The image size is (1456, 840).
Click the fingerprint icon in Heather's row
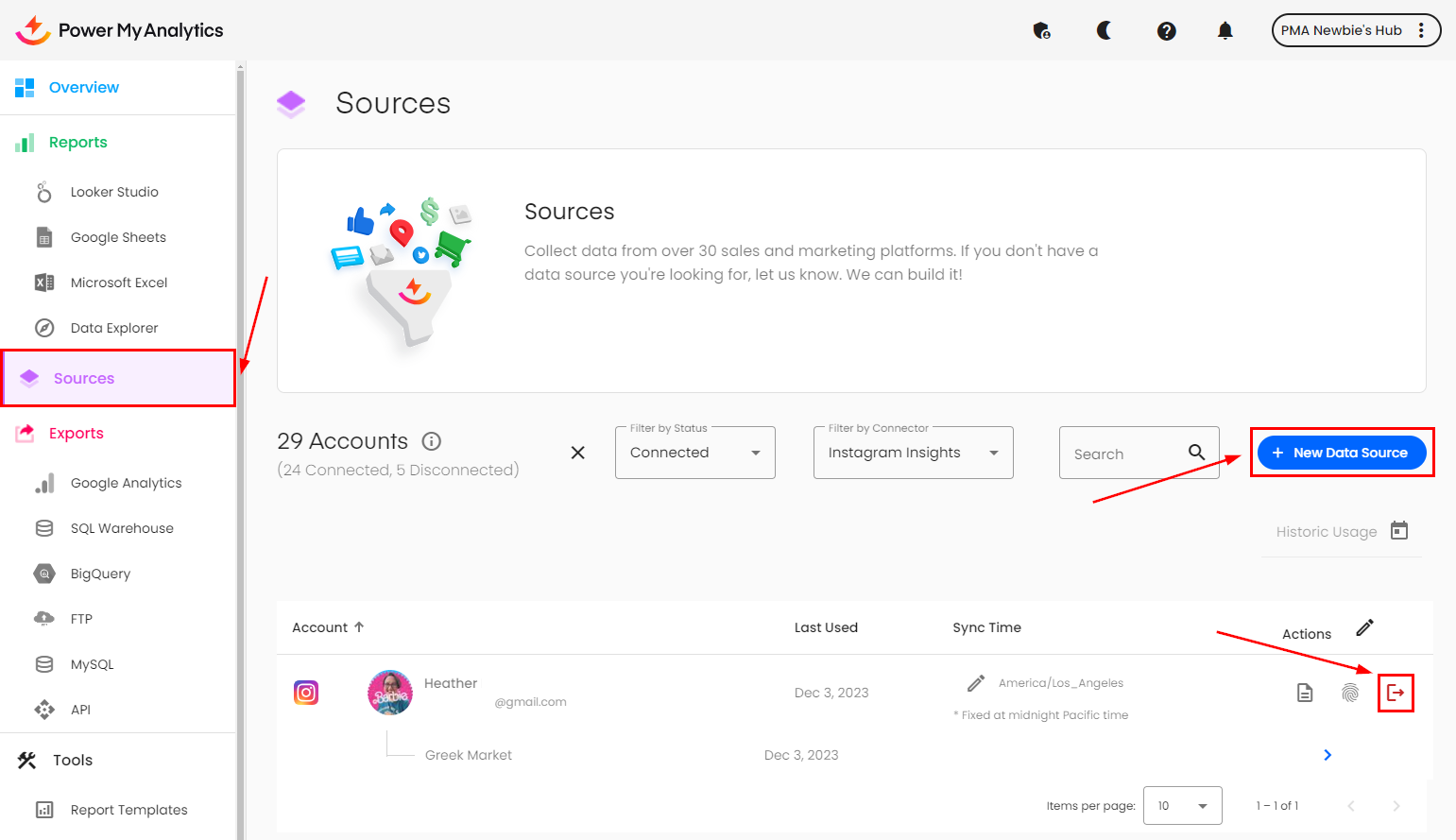coord(1350,693)
